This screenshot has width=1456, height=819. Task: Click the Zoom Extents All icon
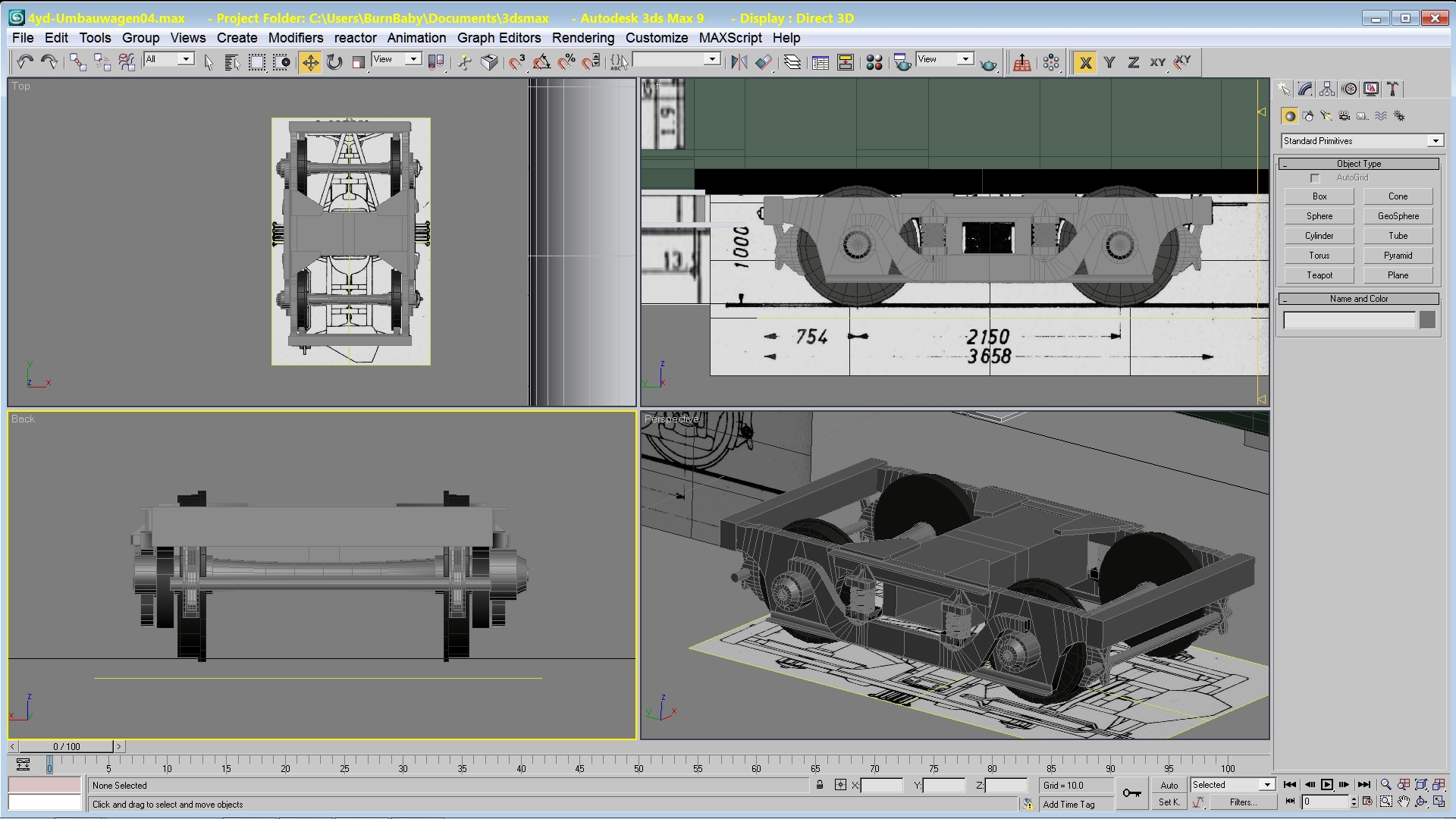click(x=1439, y=785)
